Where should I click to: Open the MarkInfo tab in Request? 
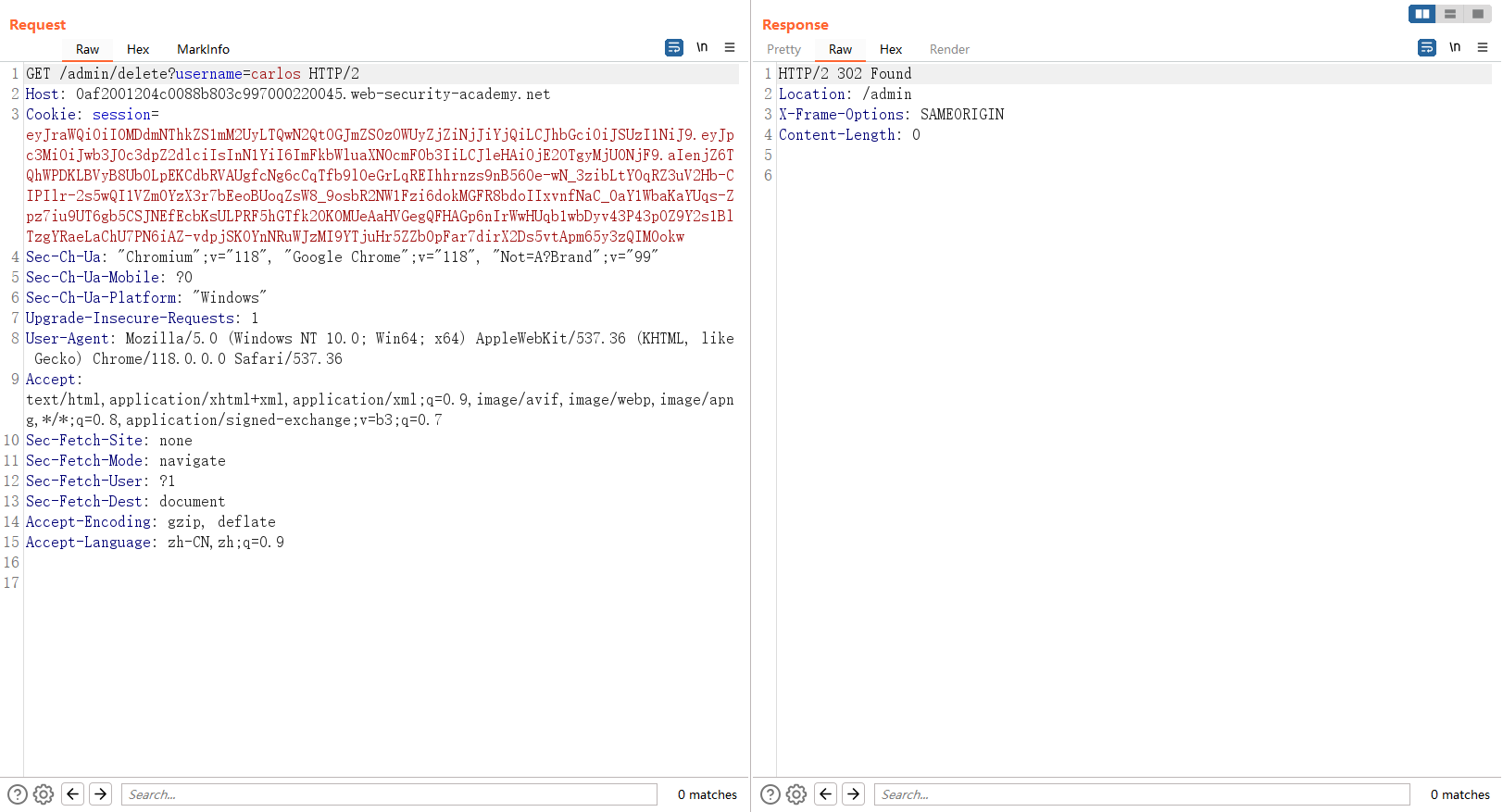tap(203, 49)
